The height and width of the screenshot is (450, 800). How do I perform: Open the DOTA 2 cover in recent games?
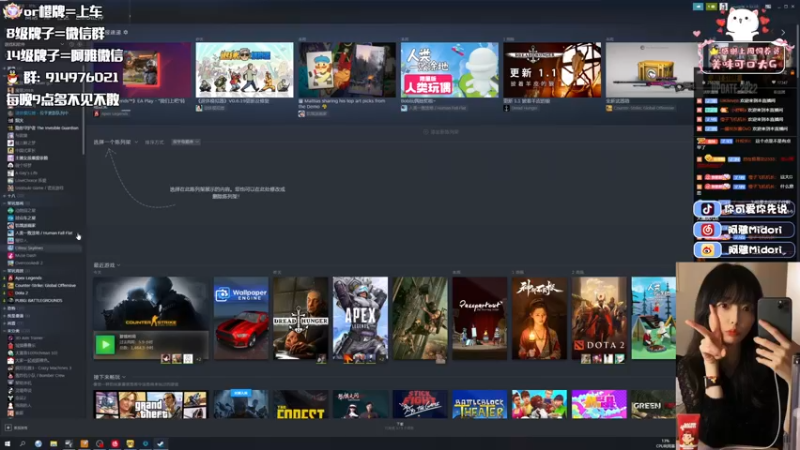pos(599,318)
